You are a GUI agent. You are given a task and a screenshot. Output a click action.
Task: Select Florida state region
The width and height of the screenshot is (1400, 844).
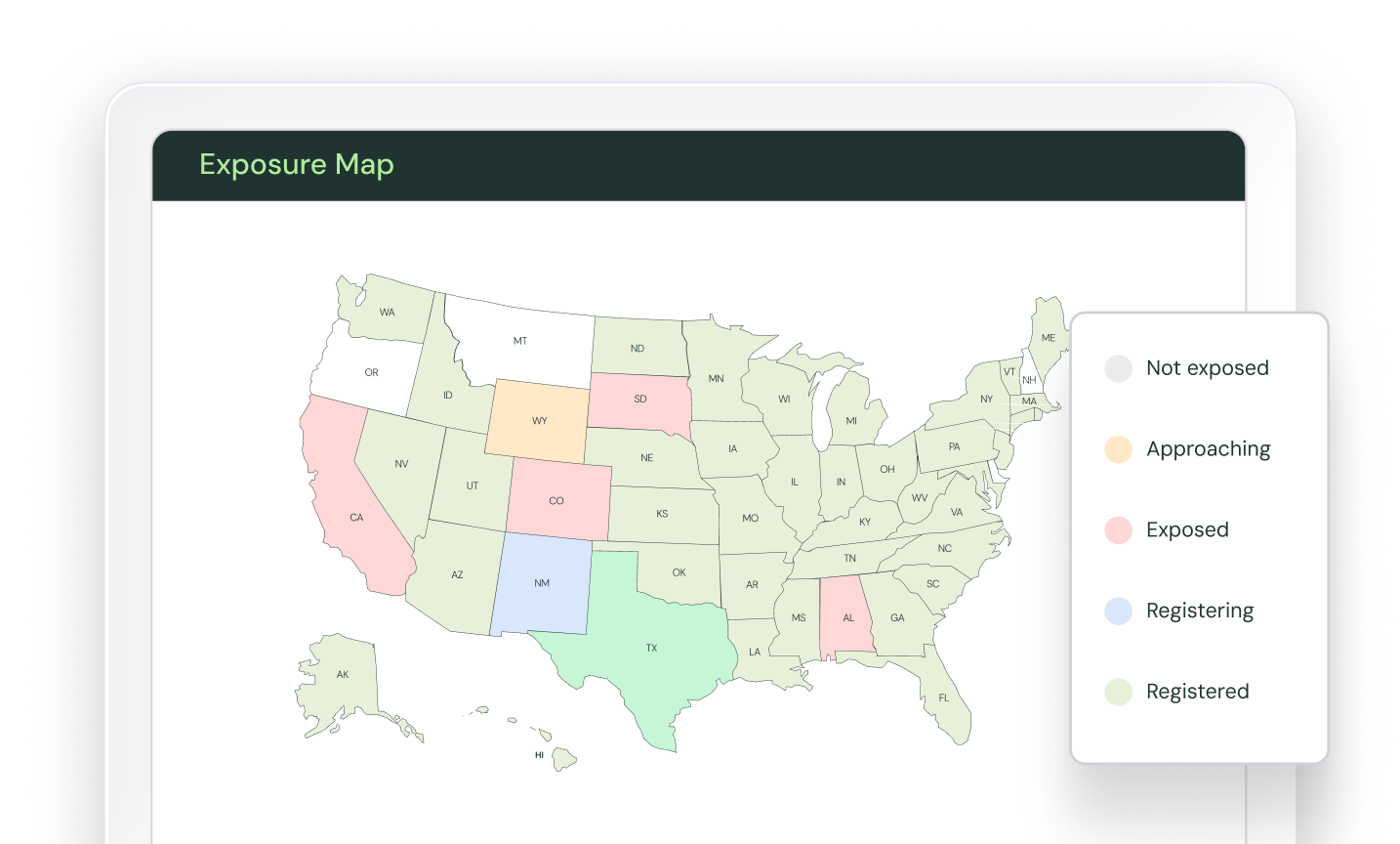click(942, 697)
